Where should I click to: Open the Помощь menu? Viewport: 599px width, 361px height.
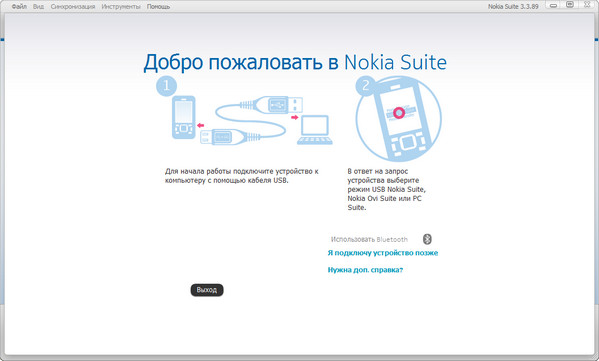click(x=158, y=6)
